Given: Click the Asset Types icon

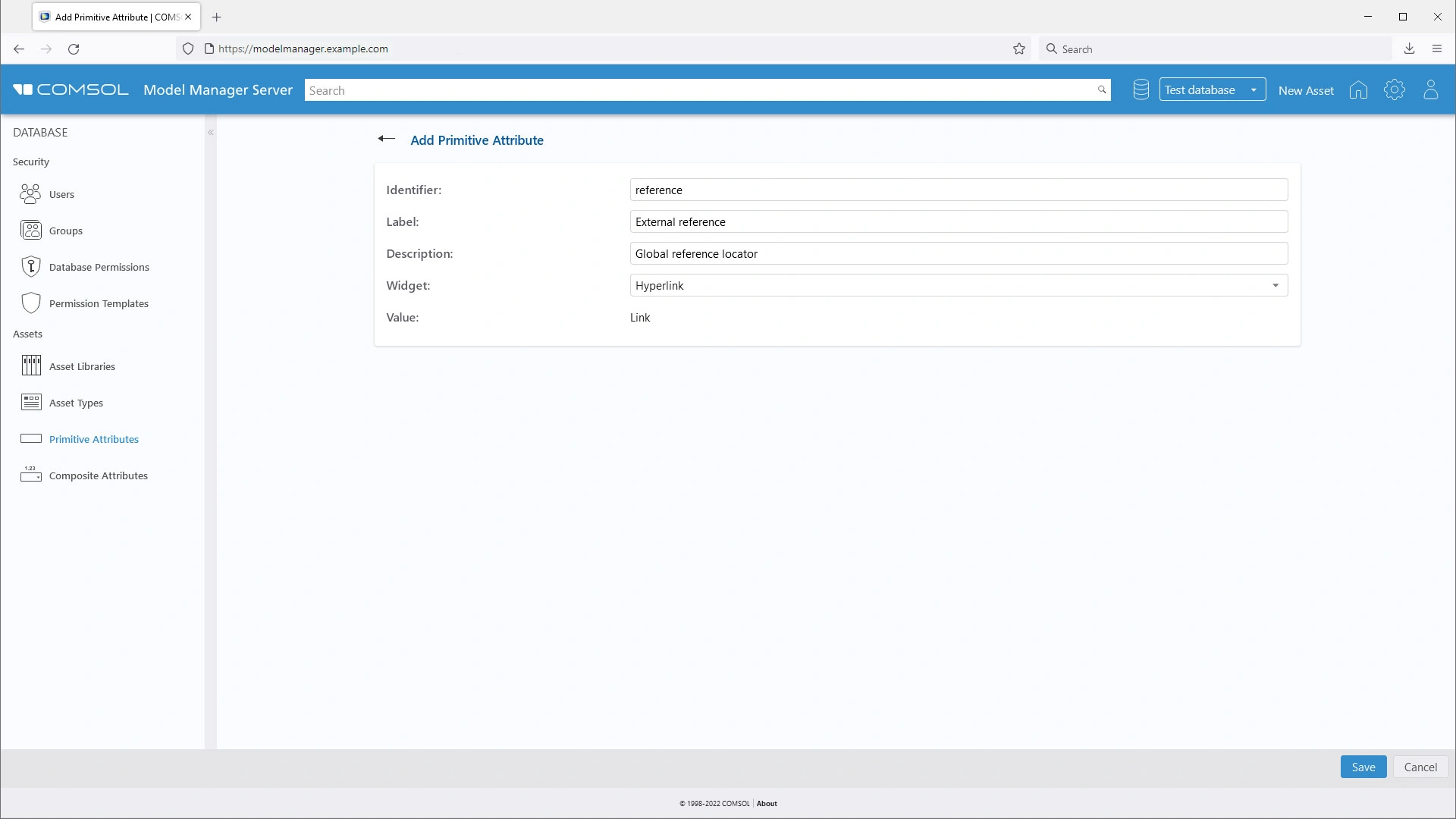Looking at the screenshot, I should (x=30, y=403).
